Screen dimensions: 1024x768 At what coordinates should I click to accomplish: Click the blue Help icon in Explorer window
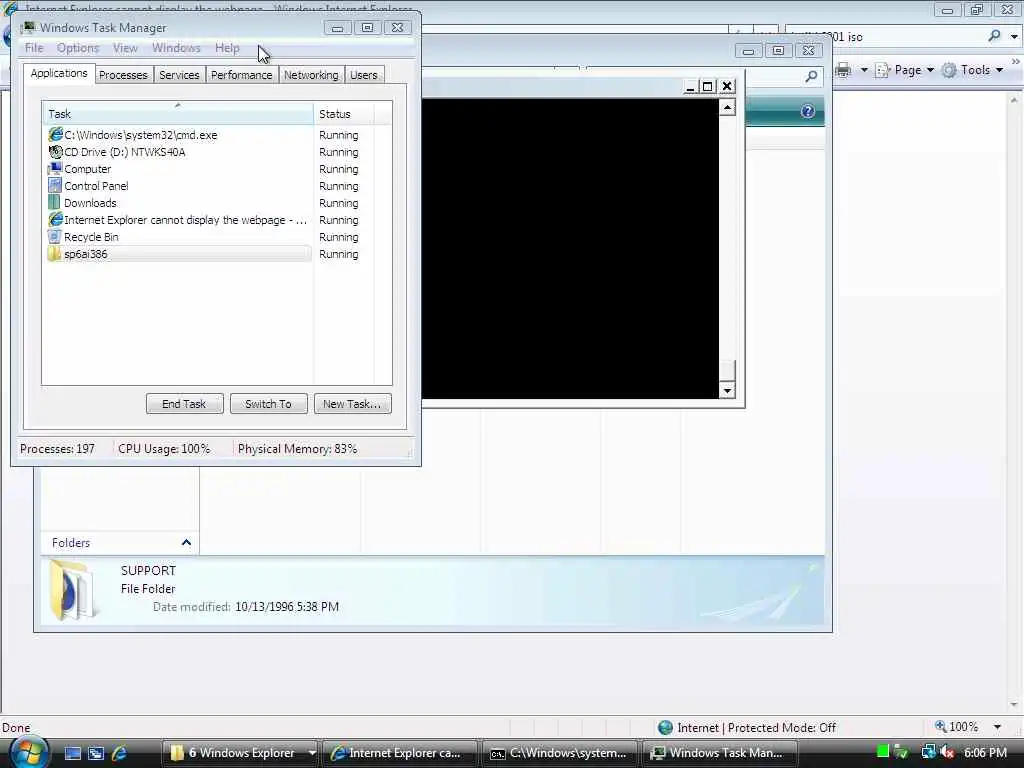[807, 111]
